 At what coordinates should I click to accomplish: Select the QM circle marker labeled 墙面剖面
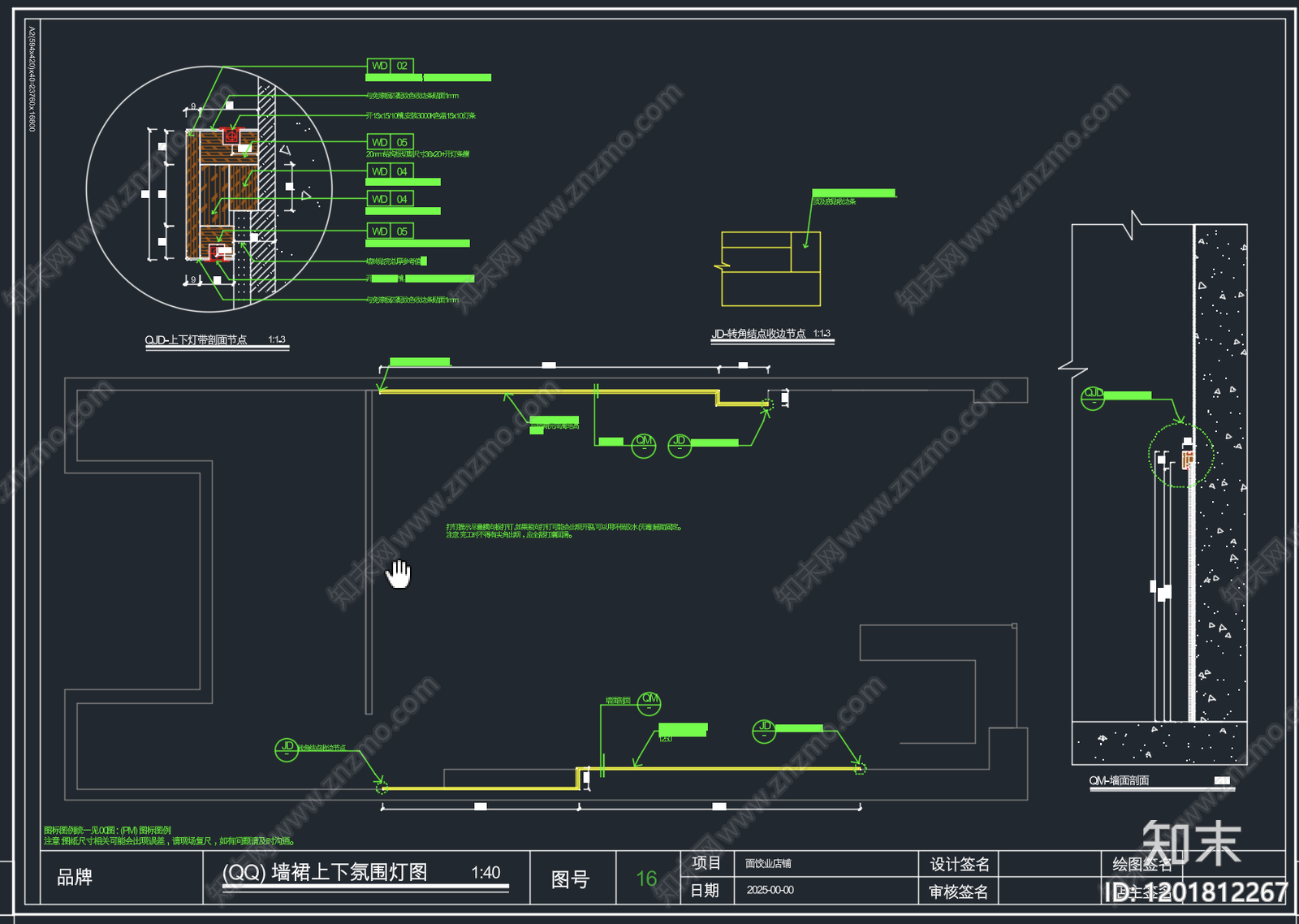[649, 703]
